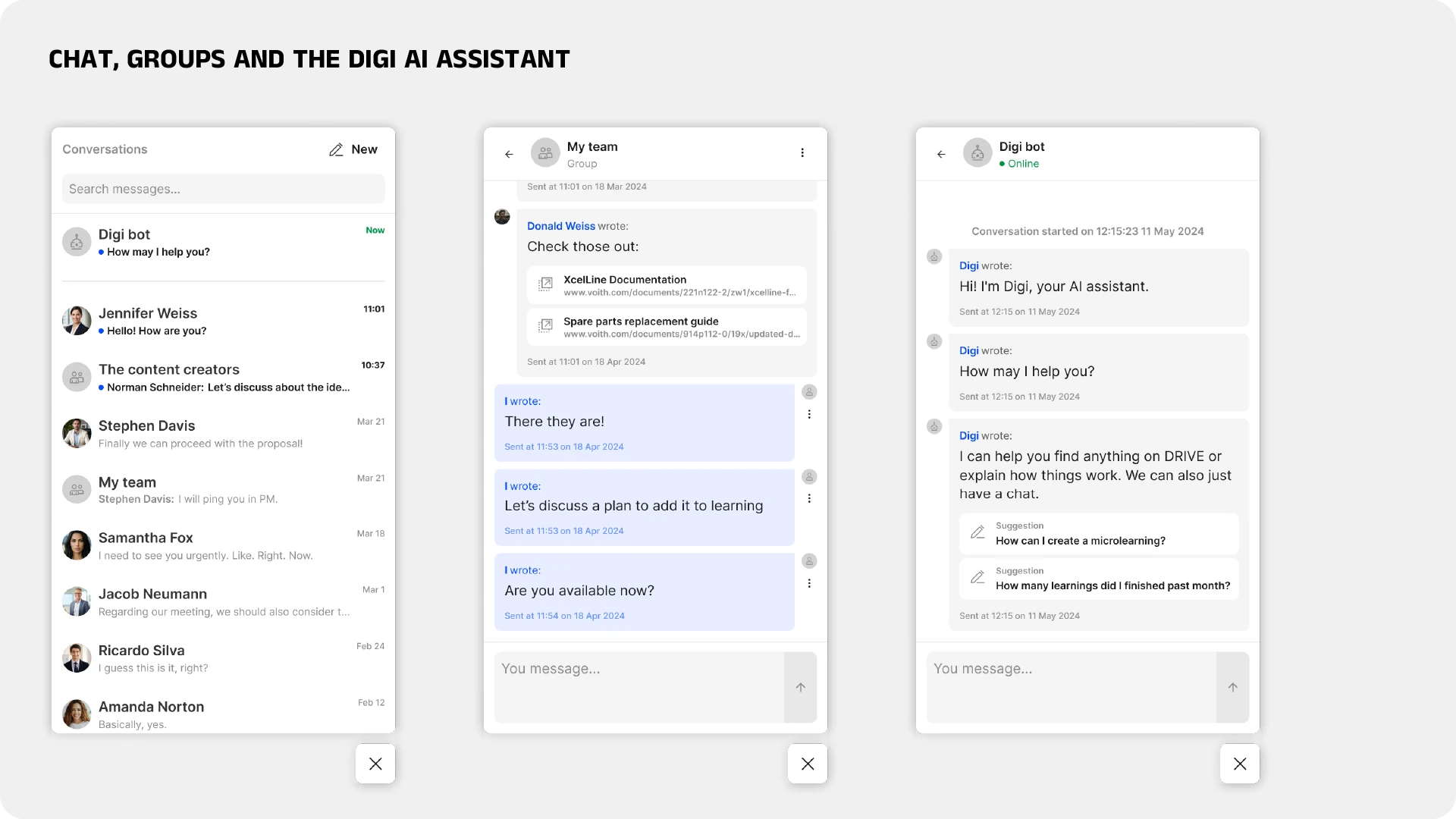Close the Digi bot chat panel
This screenshot has height=819, width=1456.
pos(1240,764)
